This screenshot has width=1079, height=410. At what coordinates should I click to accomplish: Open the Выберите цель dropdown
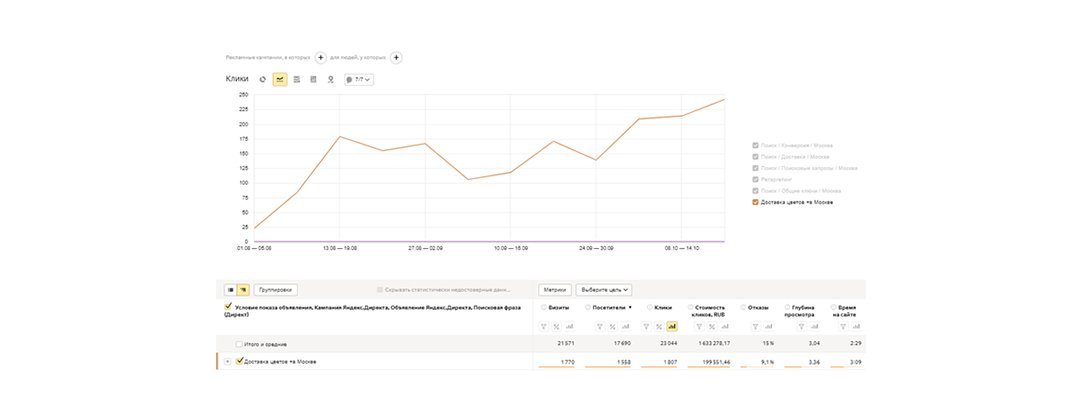pos(604,290)
